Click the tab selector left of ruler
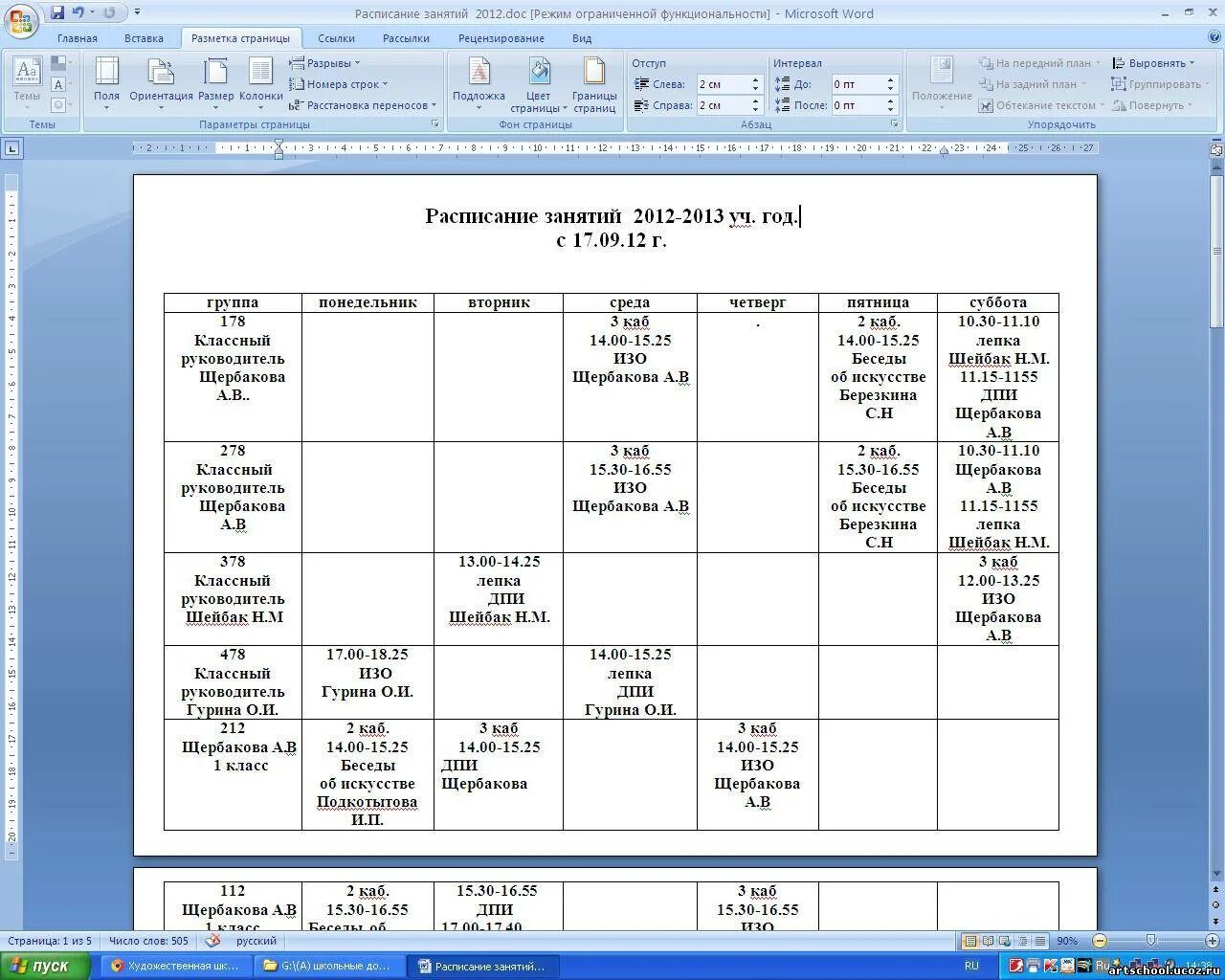 click(12, 148)
